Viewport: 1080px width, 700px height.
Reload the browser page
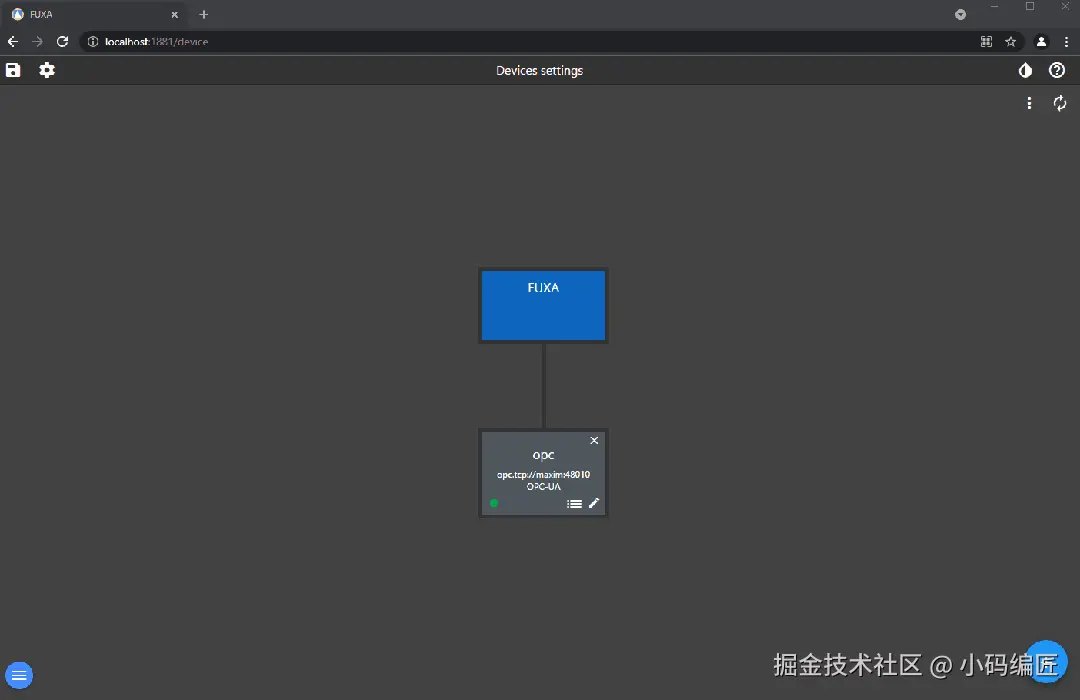coord(63,42)
